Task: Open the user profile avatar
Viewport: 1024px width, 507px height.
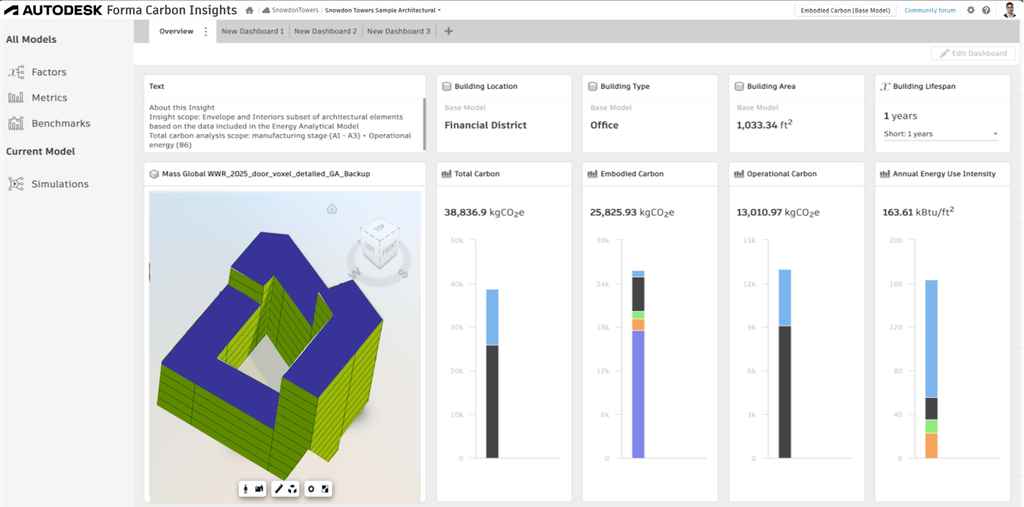Action: [1009, 10]
